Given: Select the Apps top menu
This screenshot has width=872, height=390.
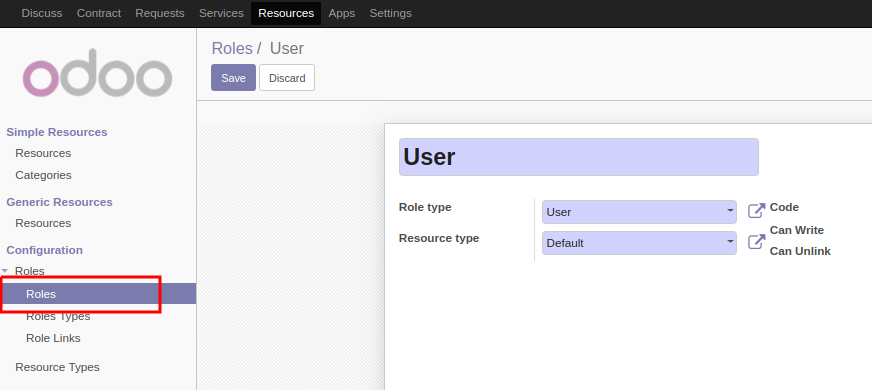Looking at the screenshot, I should [341, 13].
